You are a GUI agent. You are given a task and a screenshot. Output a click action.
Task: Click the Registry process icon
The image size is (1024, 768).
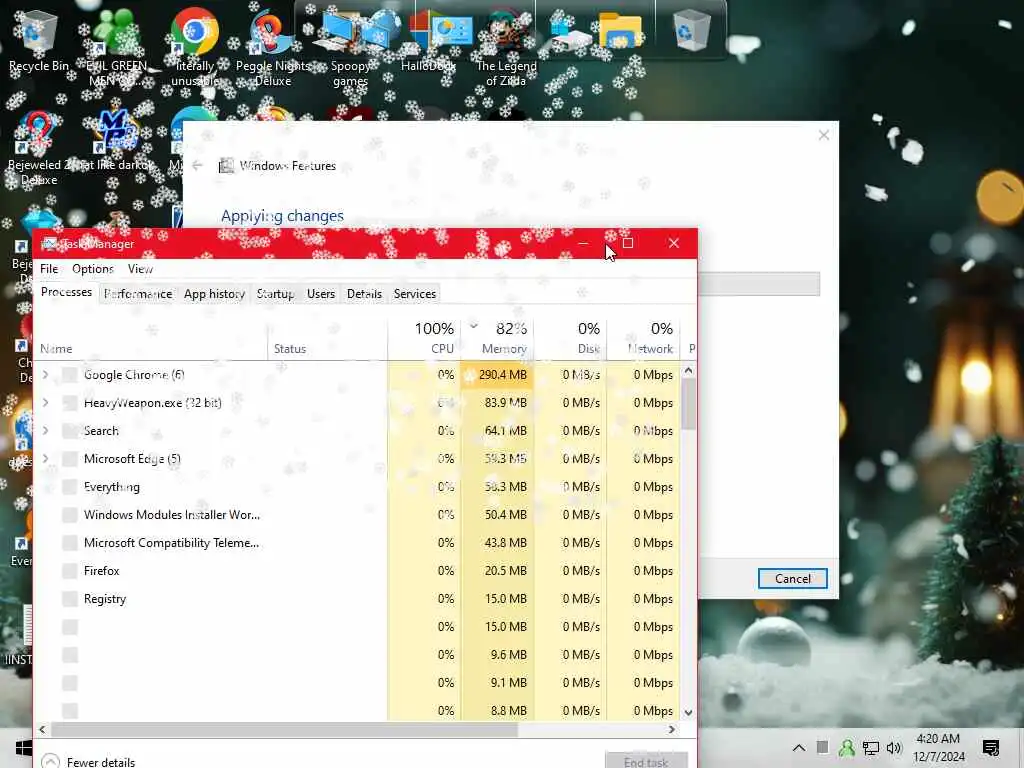click(70, 599)
